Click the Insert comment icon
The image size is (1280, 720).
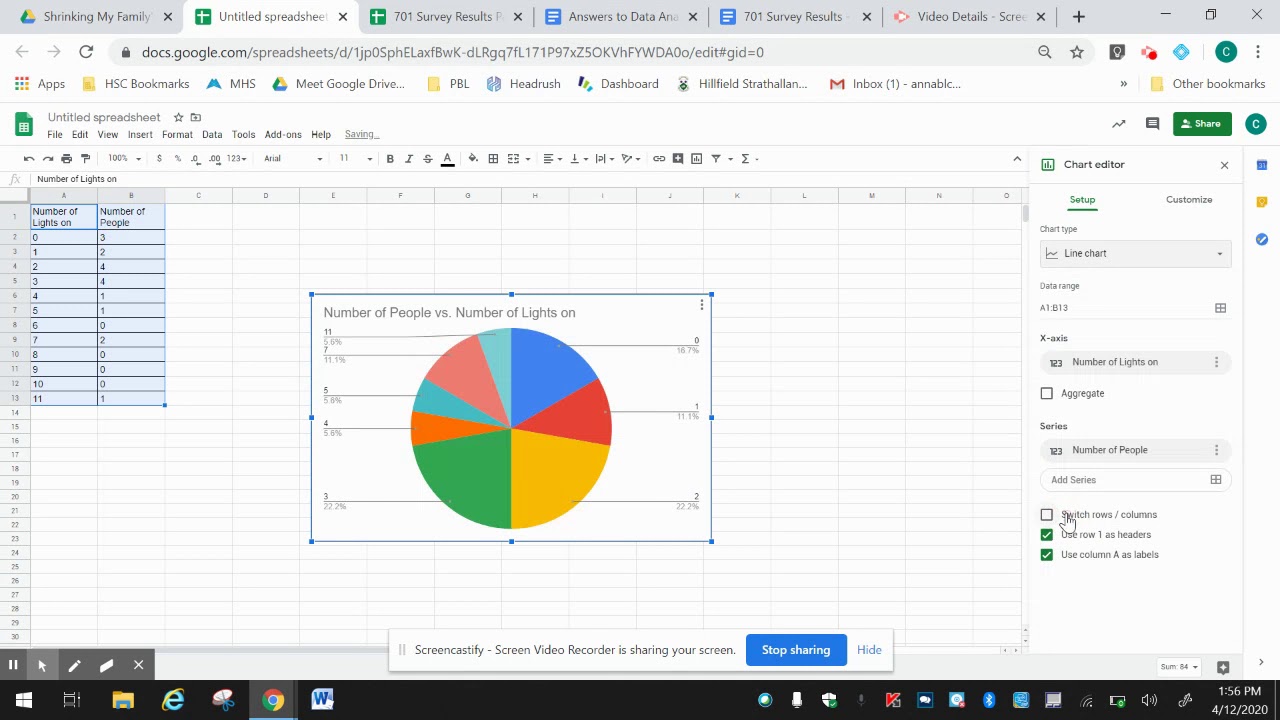(678, 158)
